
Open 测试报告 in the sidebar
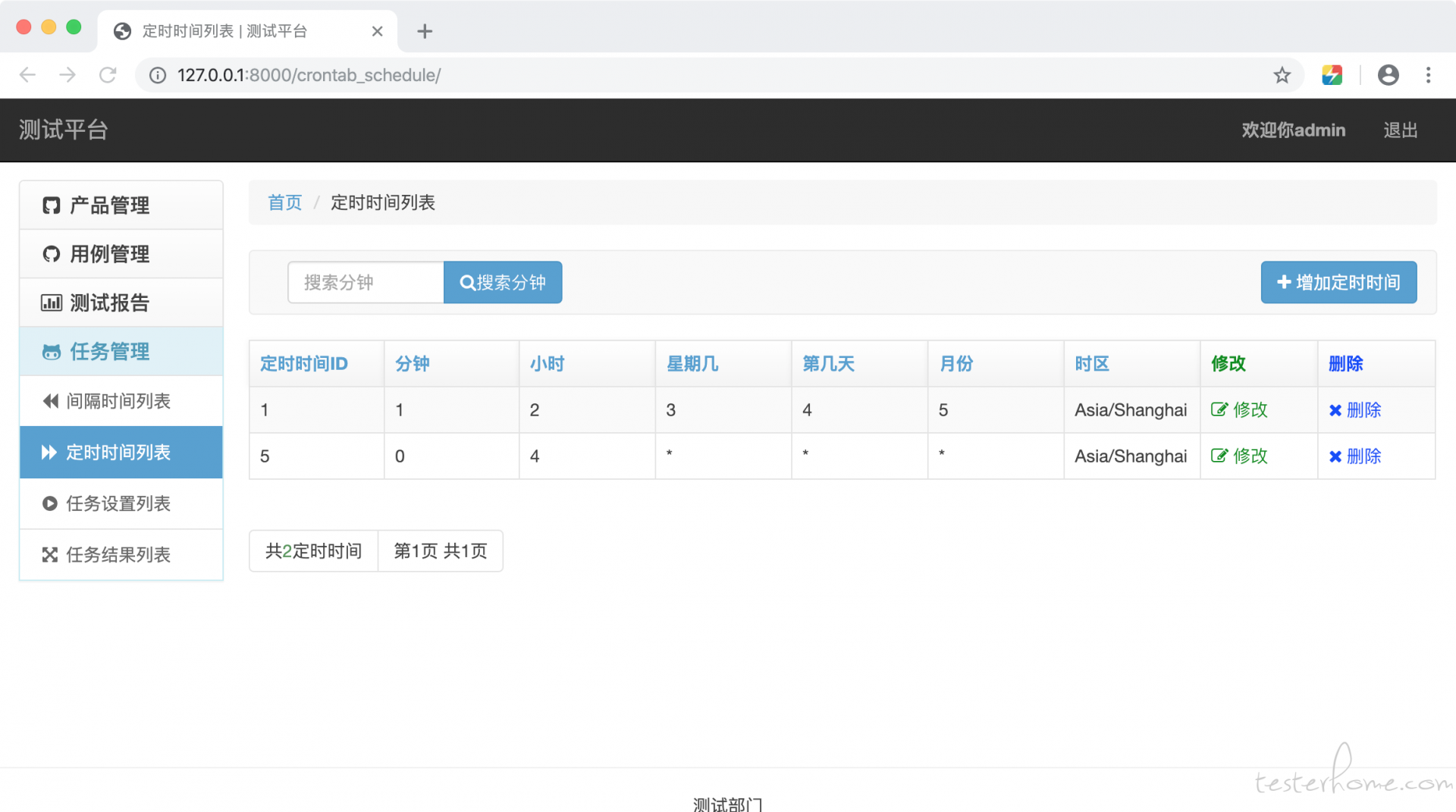tap(121, 303)
